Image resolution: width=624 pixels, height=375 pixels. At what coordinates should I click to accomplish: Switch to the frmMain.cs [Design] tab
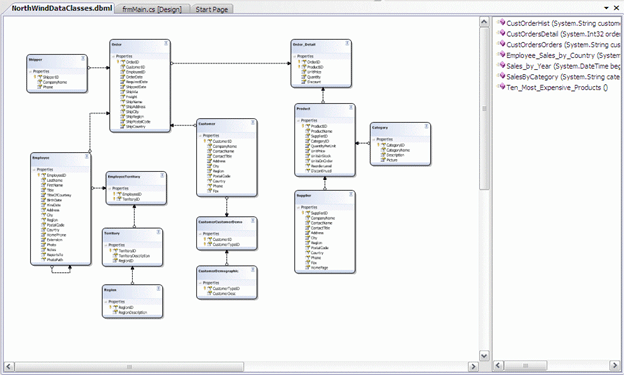pos(152,9)
